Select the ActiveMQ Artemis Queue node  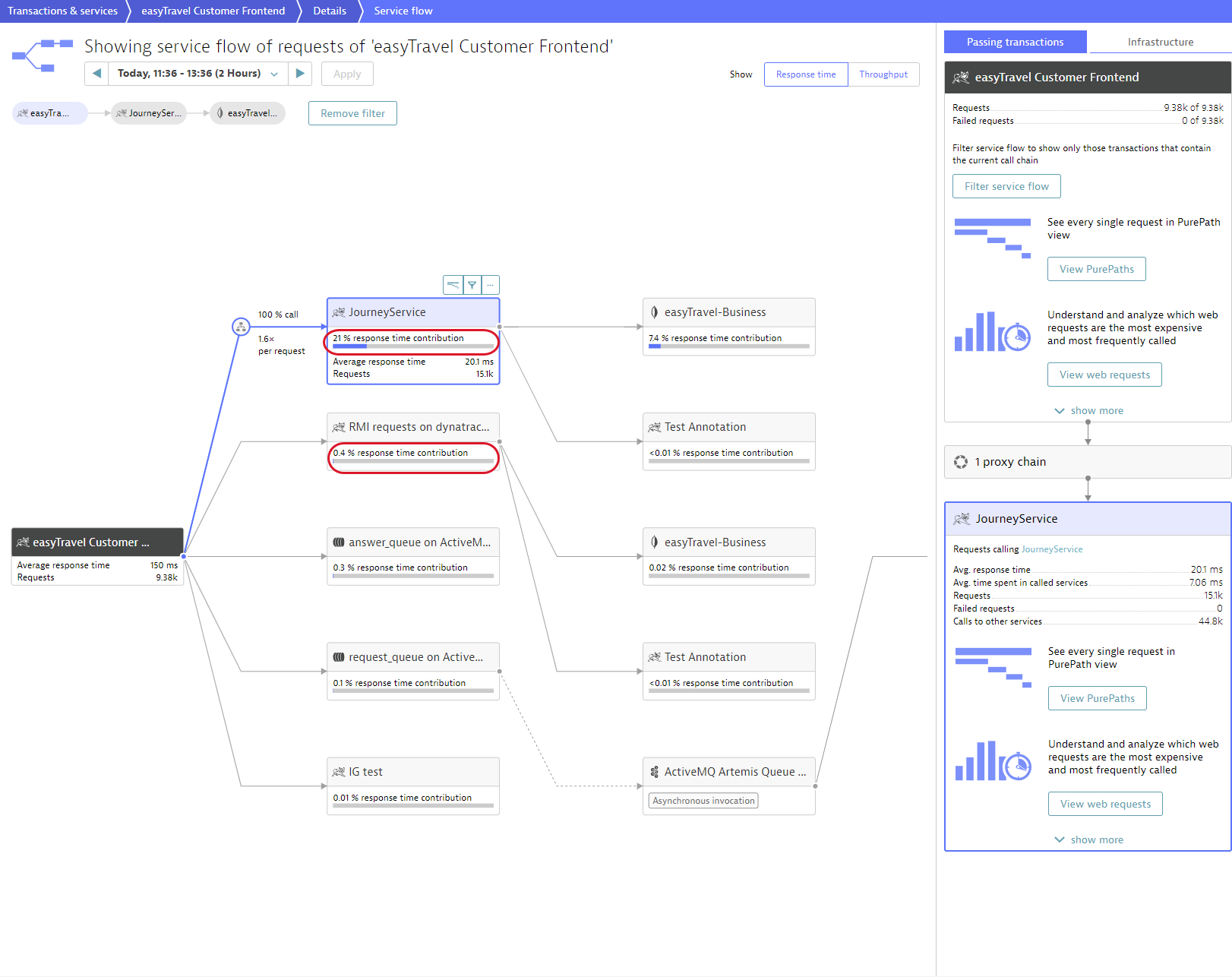click(729, 786)
